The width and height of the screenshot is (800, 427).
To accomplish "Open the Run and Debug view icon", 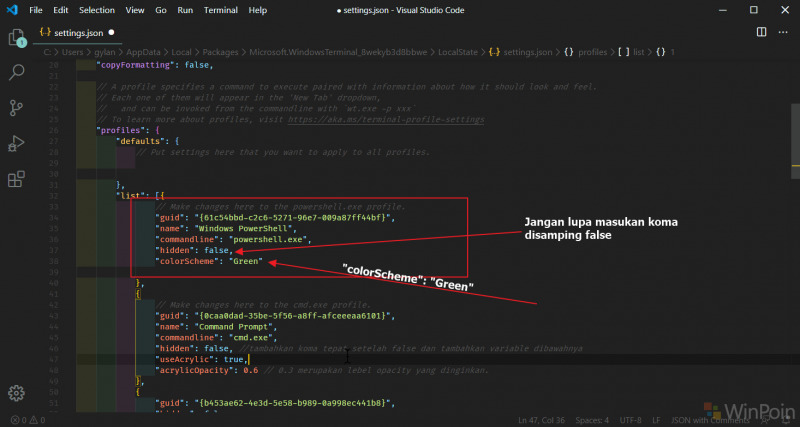I will coord(16,144).
